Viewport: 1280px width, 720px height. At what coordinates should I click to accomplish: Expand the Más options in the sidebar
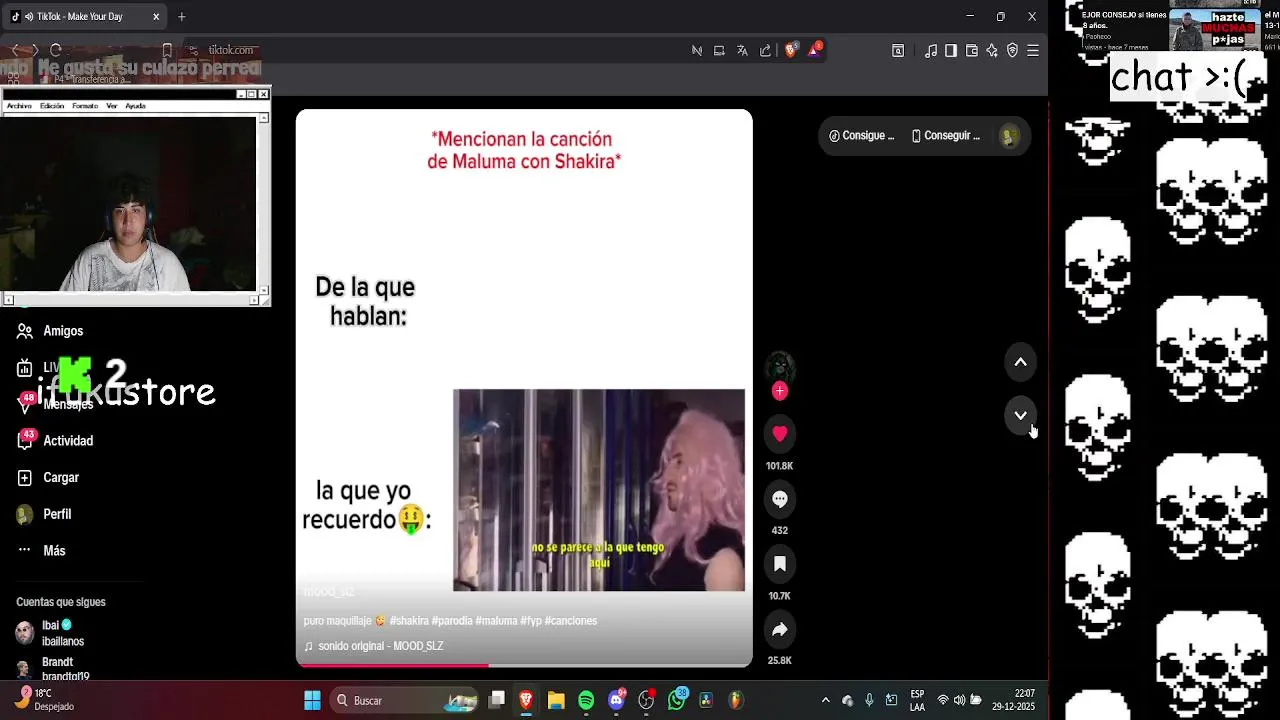(41, 551)
